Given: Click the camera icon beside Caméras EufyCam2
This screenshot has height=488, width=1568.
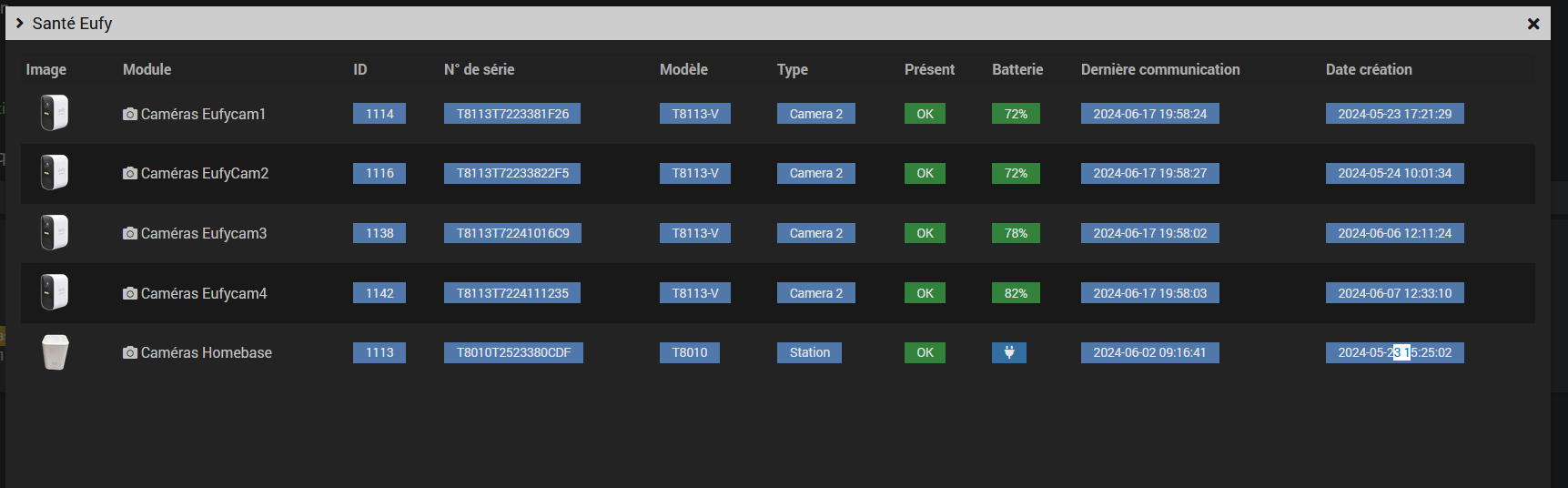Looking at the screenshot, I should click(x=130, y=173).
